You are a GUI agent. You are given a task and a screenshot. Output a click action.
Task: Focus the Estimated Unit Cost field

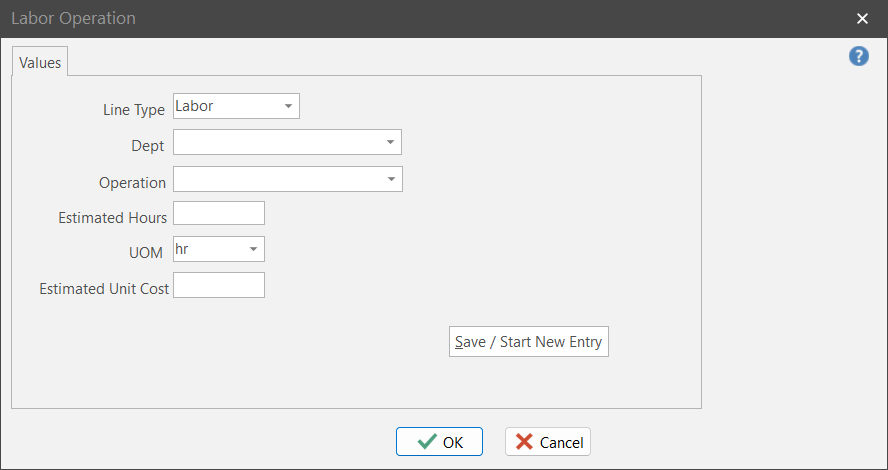[219, 286]
